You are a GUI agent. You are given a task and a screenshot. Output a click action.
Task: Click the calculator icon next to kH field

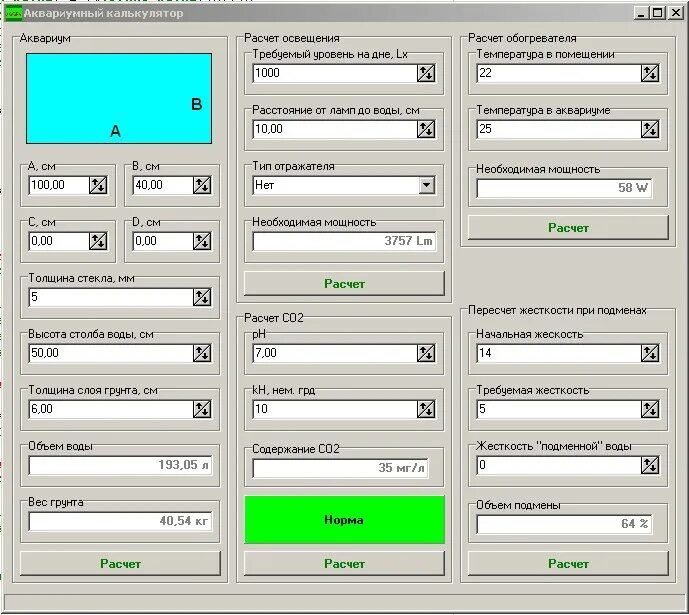tap(426, 409)
